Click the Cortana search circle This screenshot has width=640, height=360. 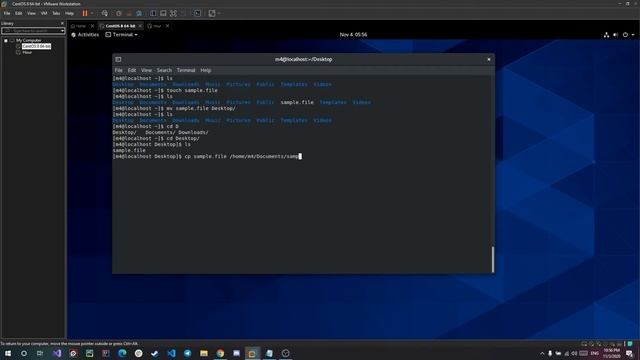tap(24, 353)
